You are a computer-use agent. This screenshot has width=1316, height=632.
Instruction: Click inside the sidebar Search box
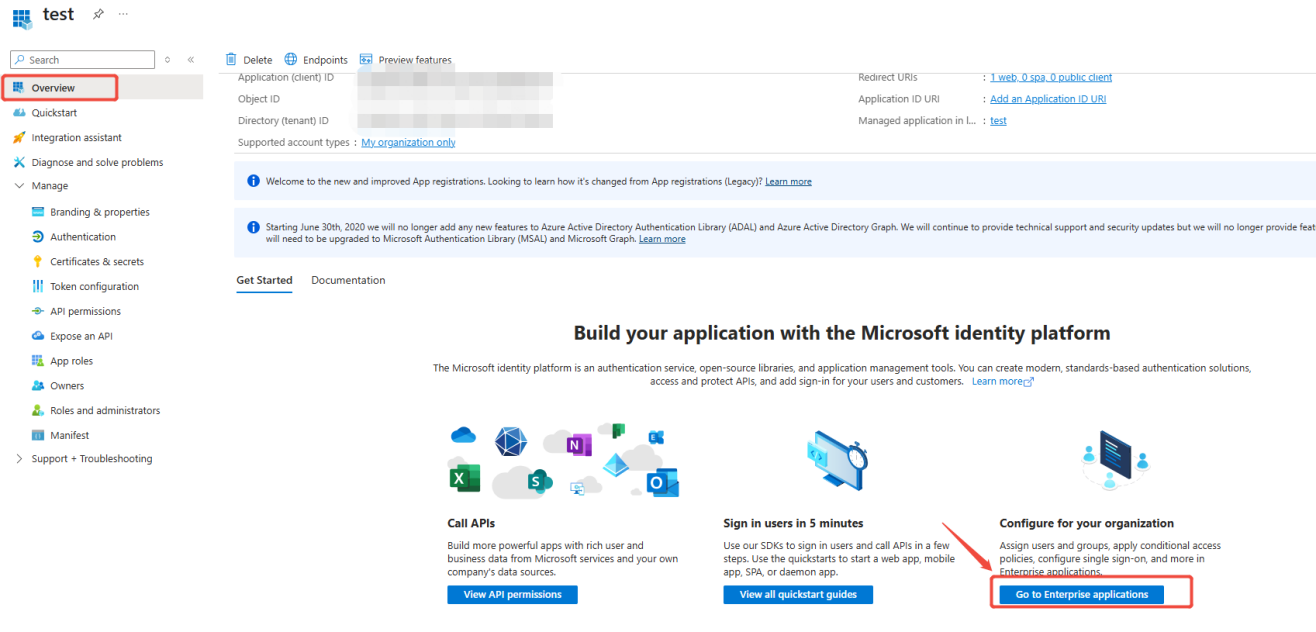(x=82, y=59)
